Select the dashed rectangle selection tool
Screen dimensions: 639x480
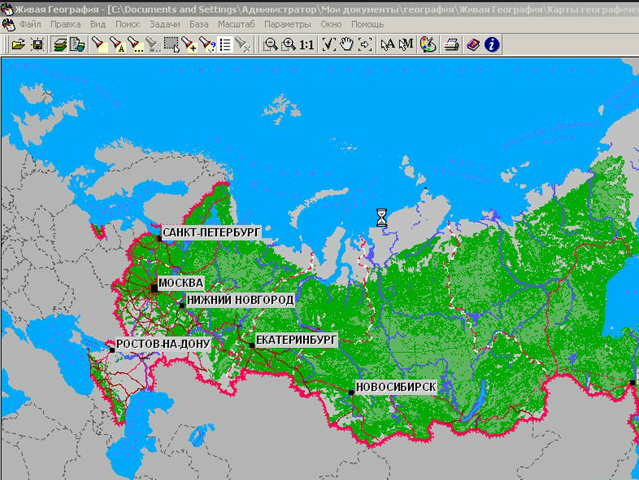[x=171, y=44]
